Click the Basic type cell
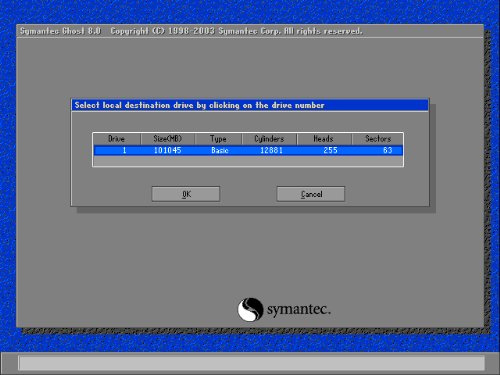 220,150
